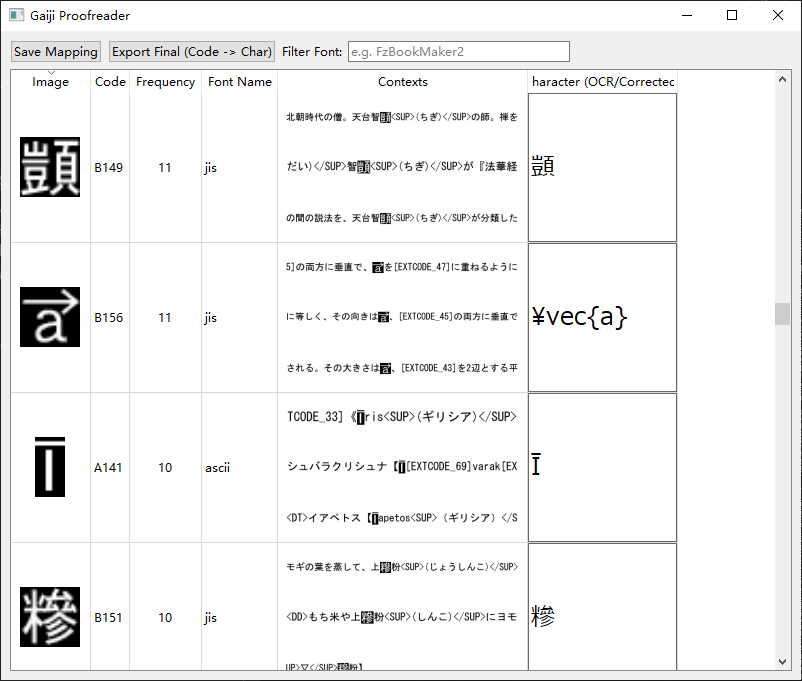Select the I-macron glyph image (A141)

(x=50, y=467)
